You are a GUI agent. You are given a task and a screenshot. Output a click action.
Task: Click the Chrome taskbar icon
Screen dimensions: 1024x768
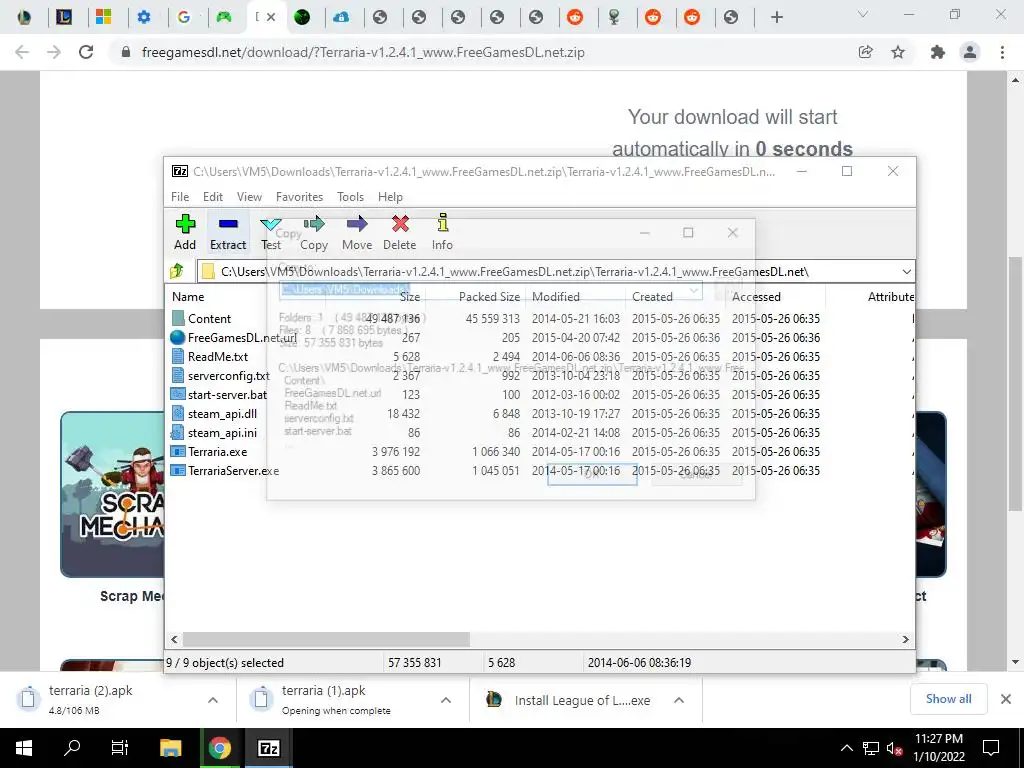click(x=219, y=748)
